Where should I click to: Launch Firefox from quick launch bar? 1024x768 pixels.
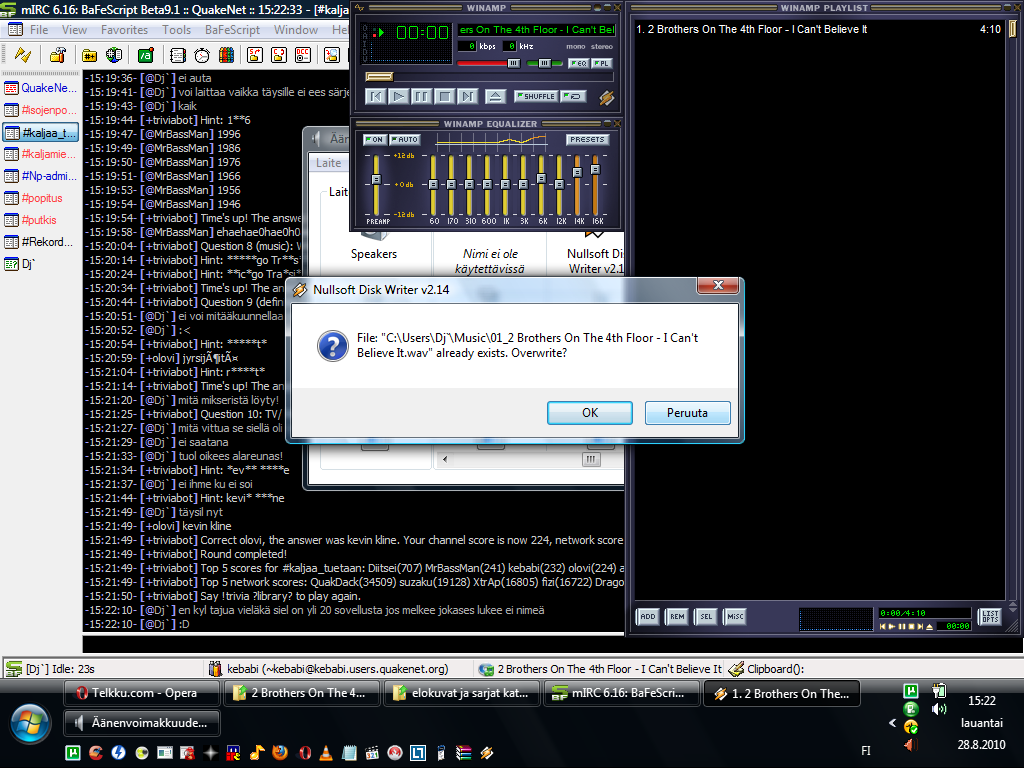point(280,752)
